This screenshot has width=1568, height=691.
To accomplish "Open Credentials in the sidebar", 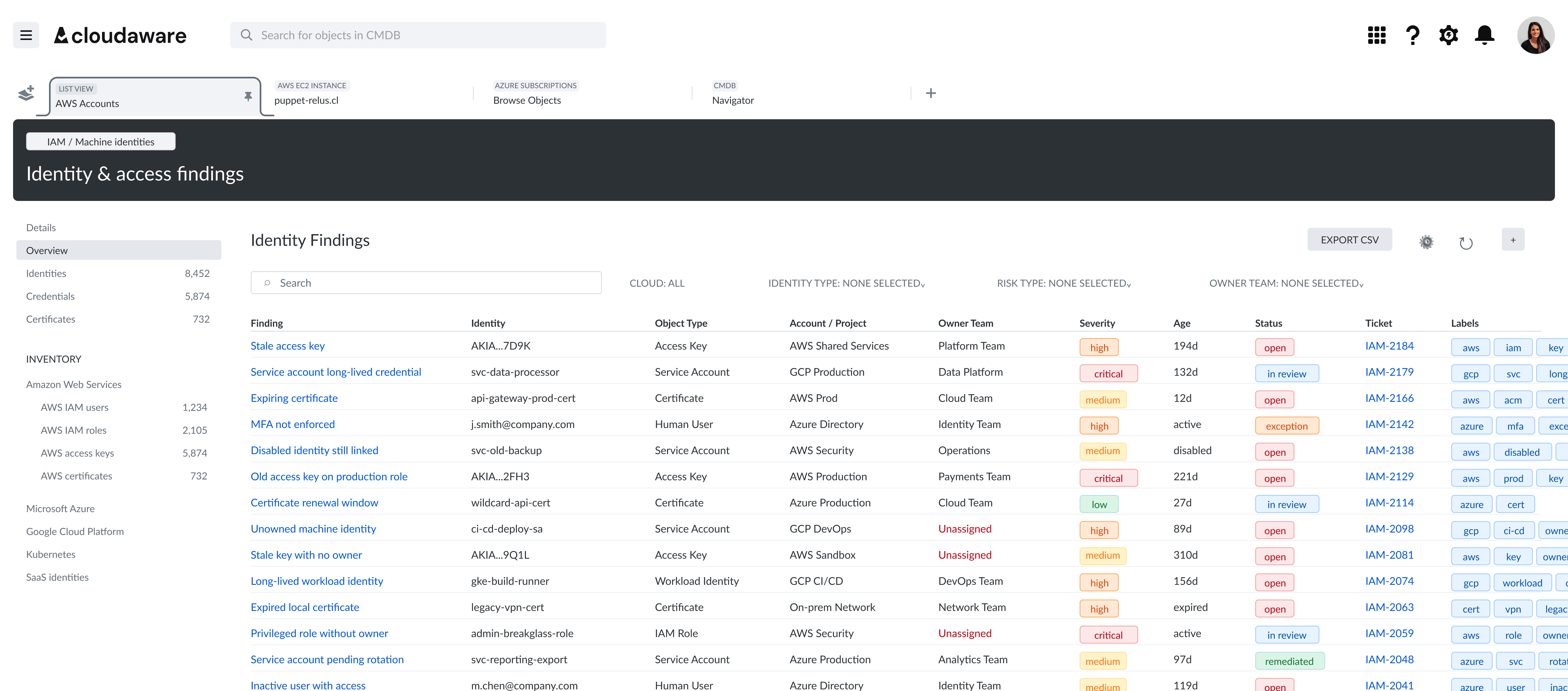I will click(x=118, y=296).
